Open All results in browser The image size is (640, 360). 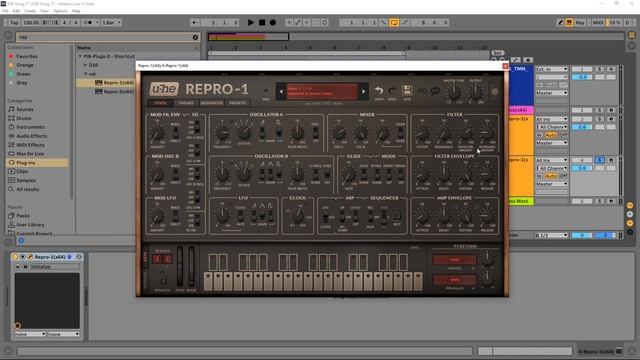28,189
